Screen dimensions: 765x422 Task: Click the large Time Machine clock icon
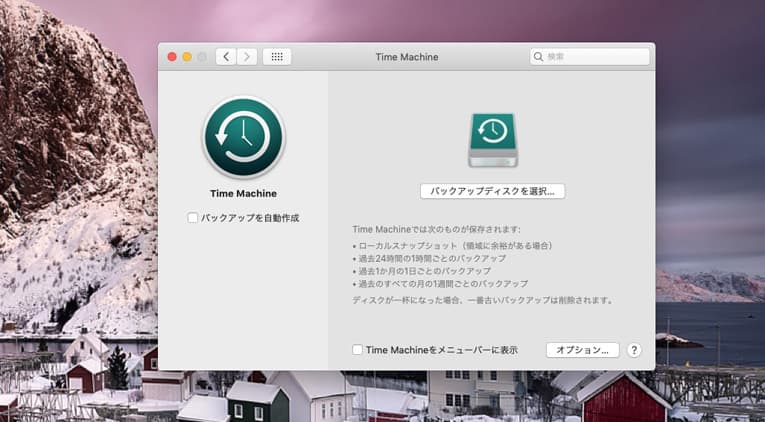point(243,138)
